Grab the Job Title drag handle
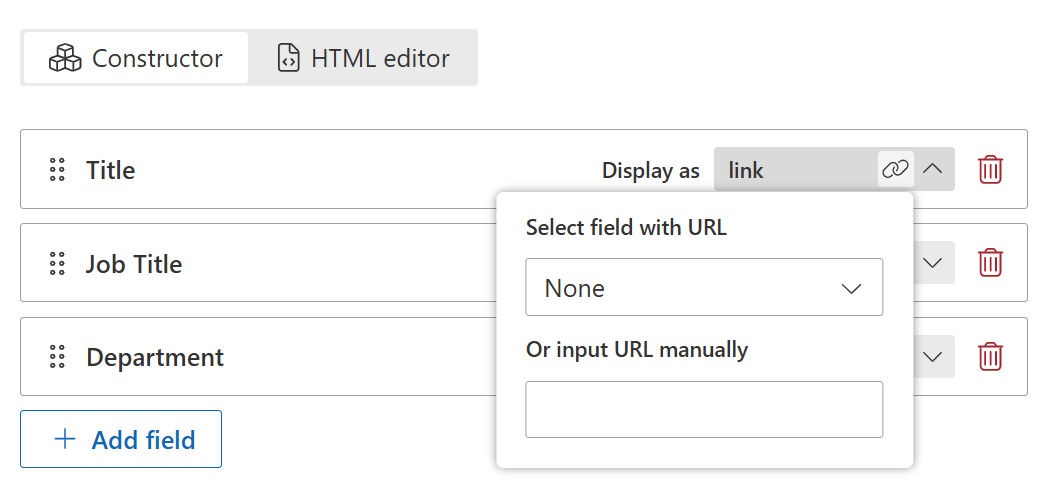 57,264
